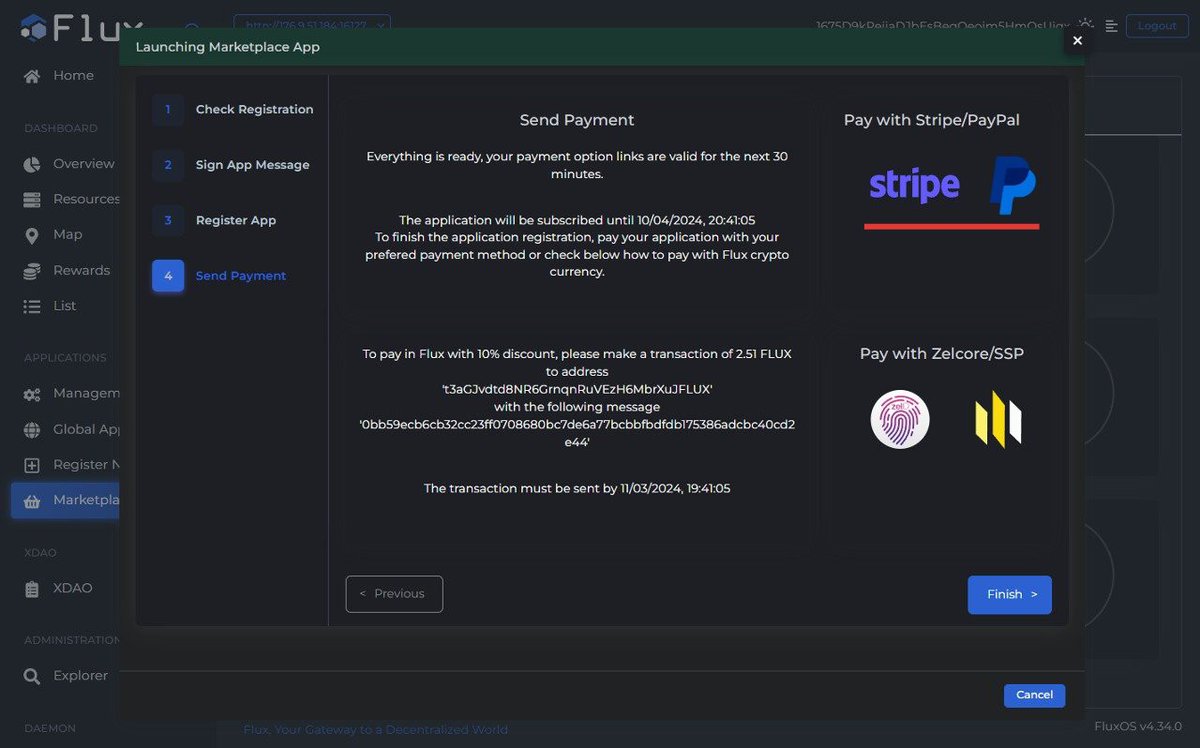Click the Previous button
Viewport: 1200px width, 748px height.
click(394, 594)
